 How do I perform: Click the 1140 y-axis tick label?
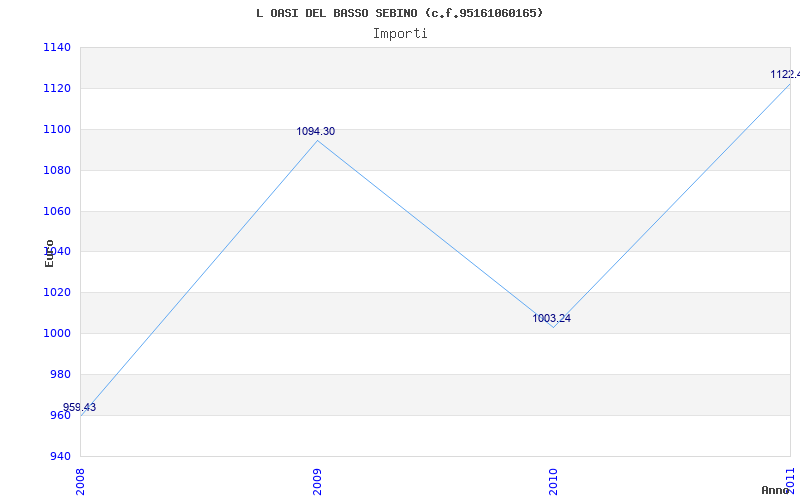(x=57, y=47)
